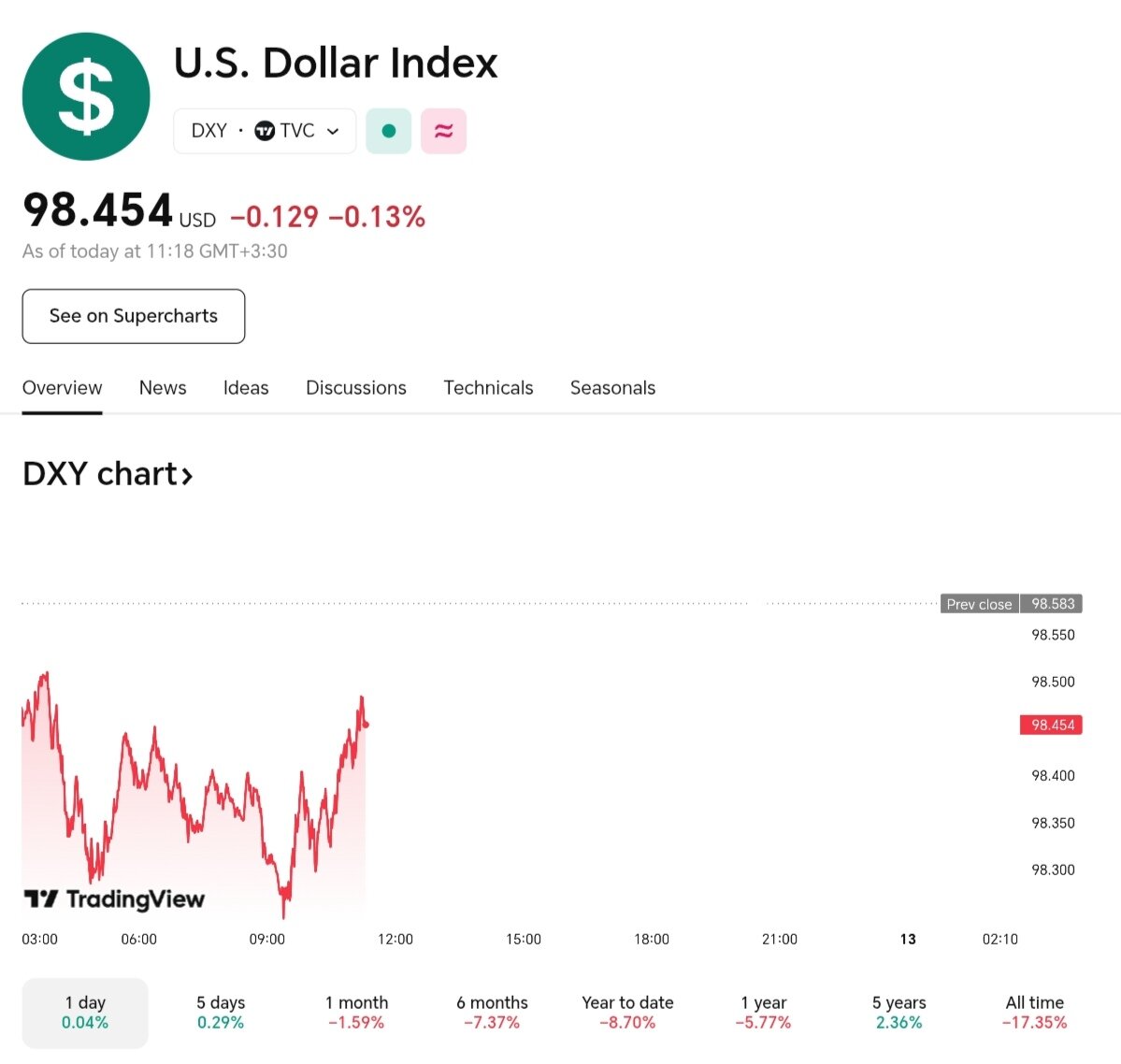1121x1064 pixels.
Task: Click the green dollar sign logo
Action: click(x=86, y=96)
